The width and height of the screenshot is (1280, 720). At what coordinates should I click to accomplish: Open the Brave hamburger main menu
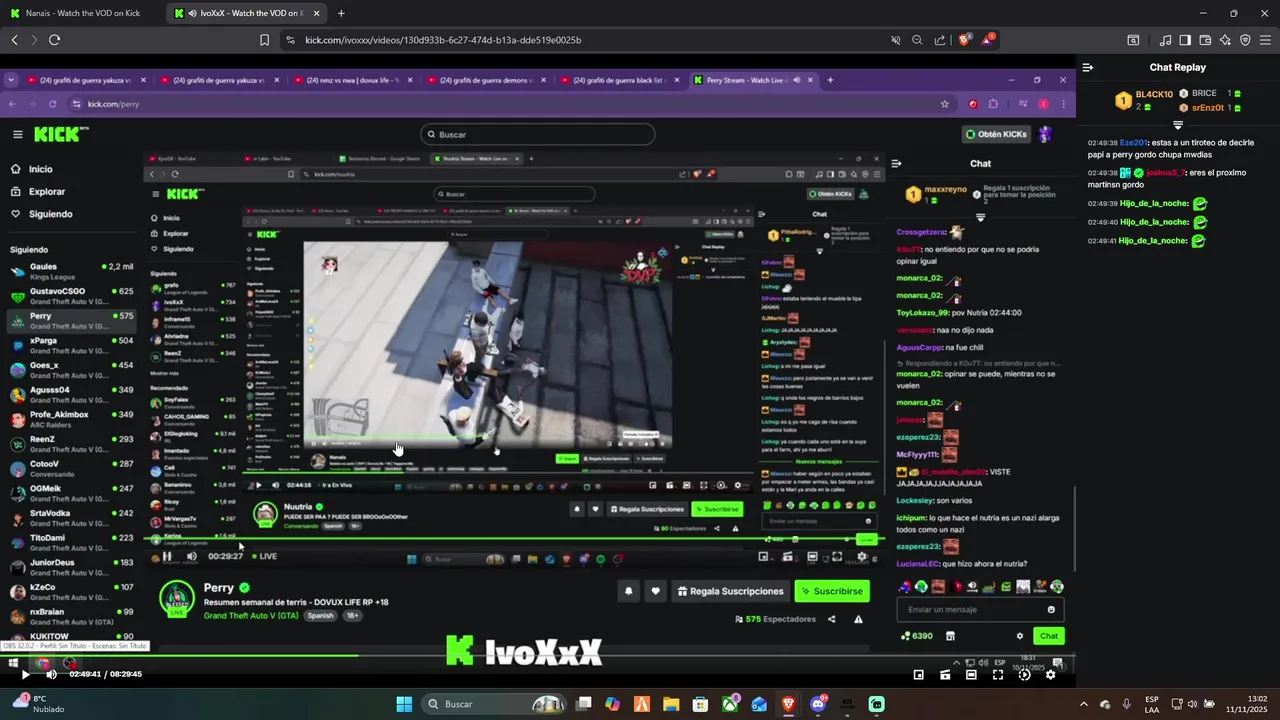1266,40
